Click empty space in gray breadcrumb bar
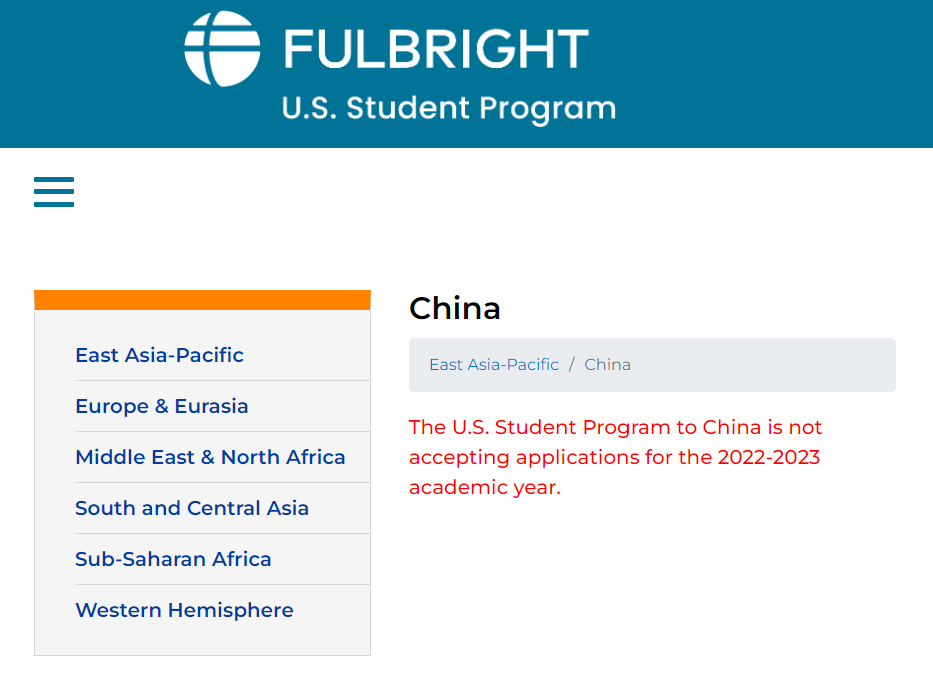 [x=762, y=365]
